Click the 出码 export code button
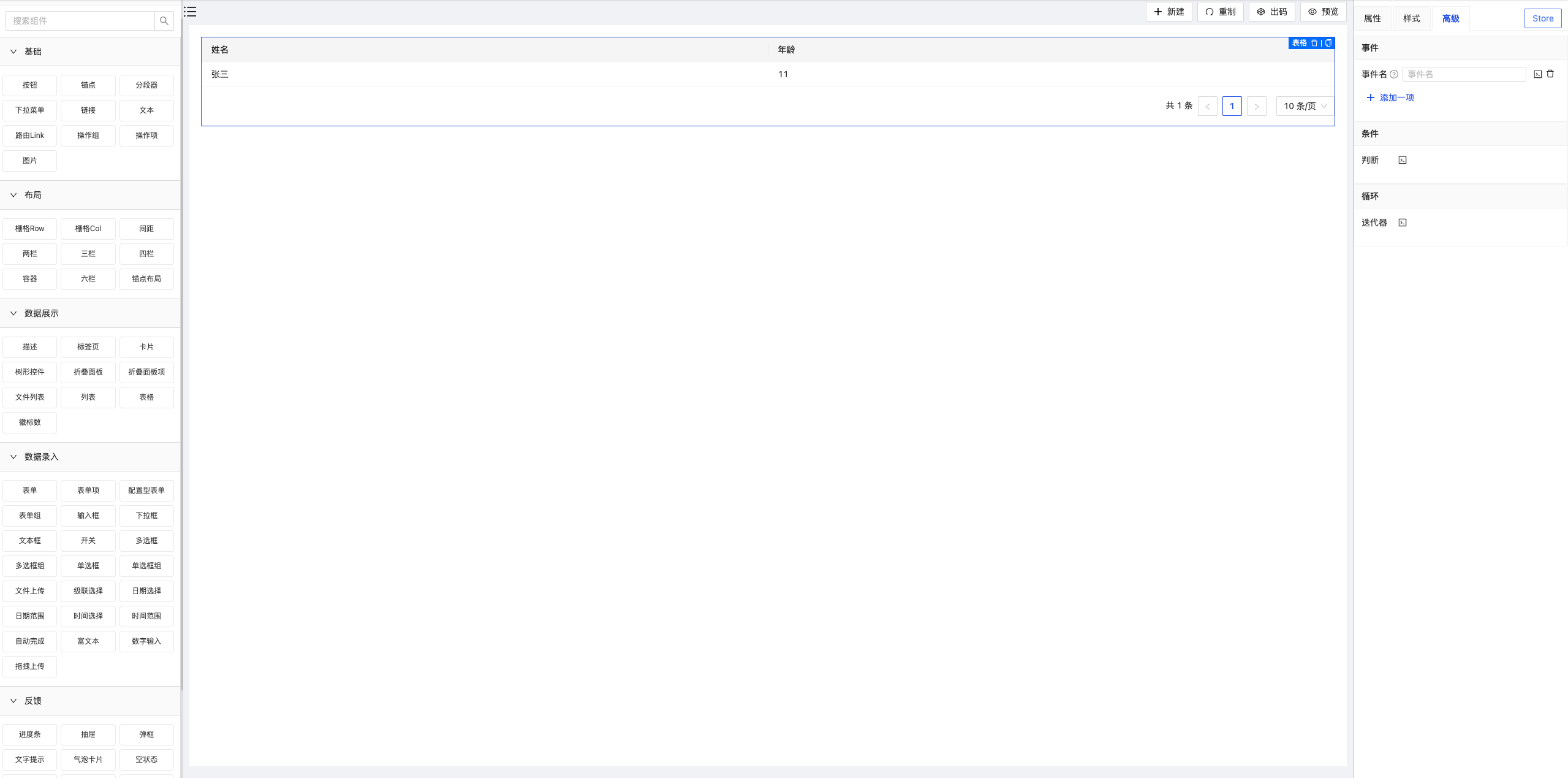This screenshot has height=778, width=1568. (1271, 12)
